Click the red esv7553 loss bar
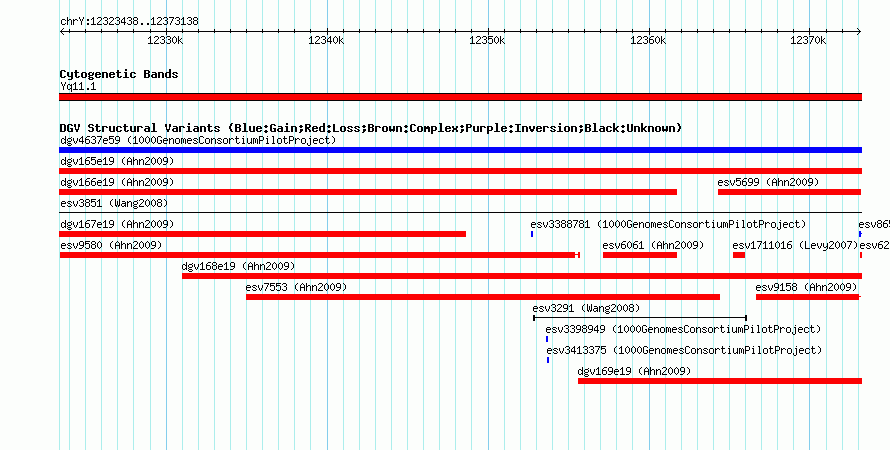The height and width of the screenshot is (450, 890). (x=483, y=297)
